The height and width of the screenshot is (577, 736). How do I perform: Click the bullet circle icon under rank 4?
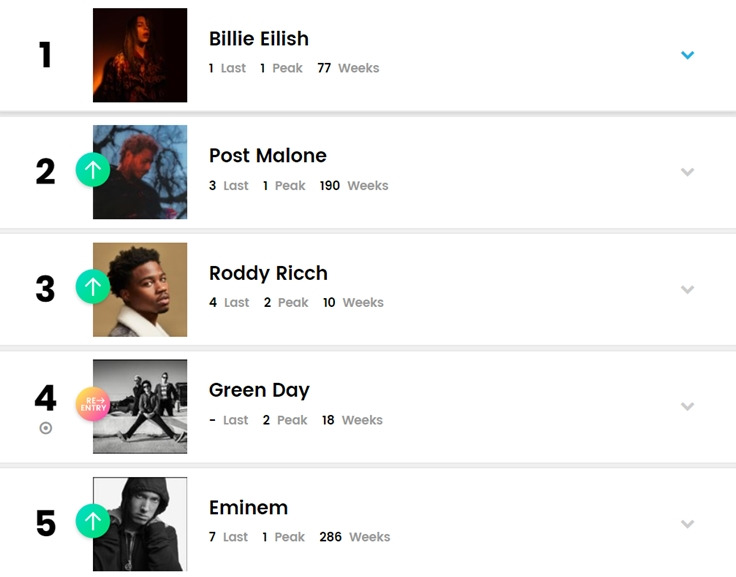pos(46,428)
